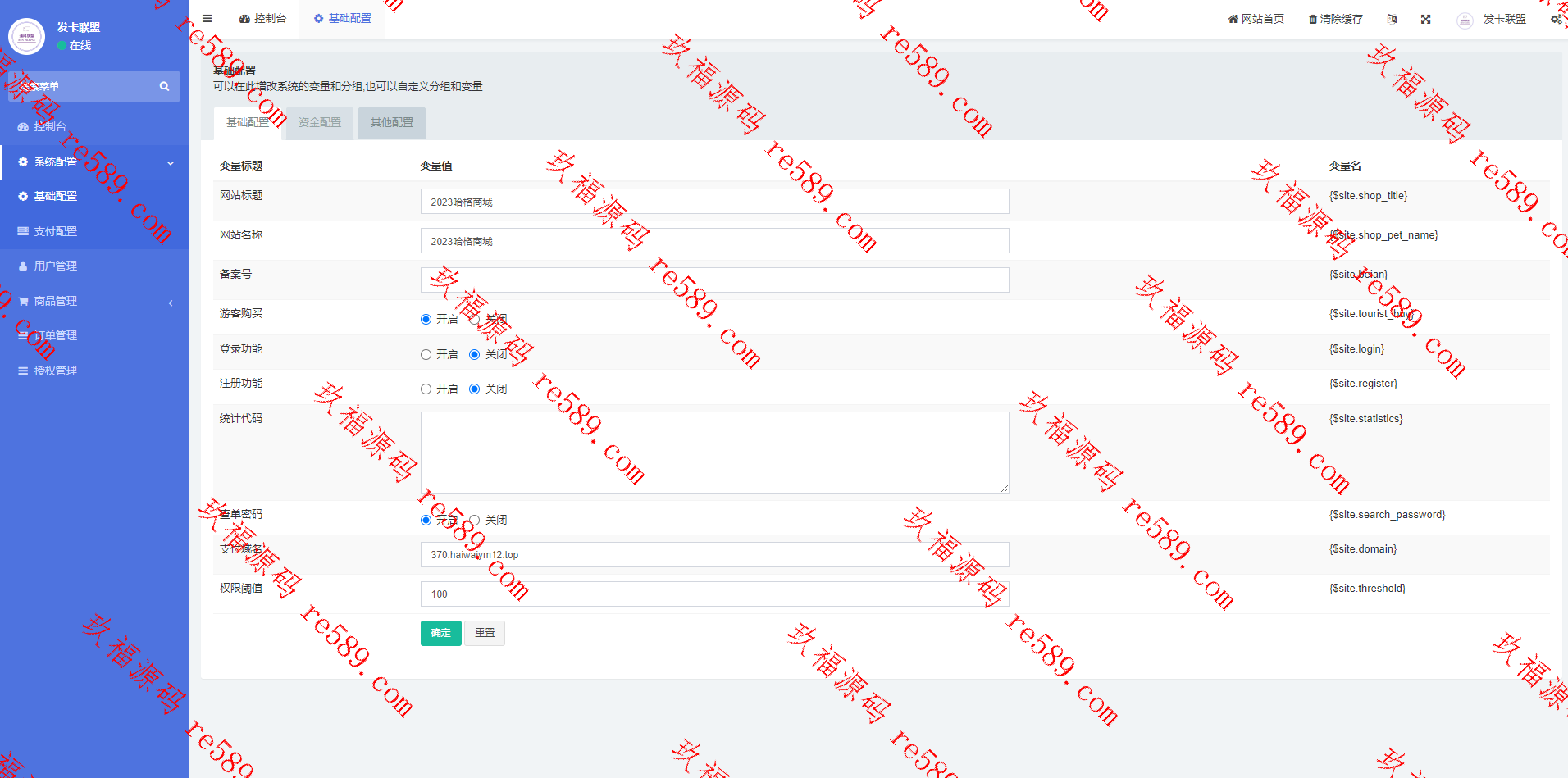This screenshot has width=1568, height=778.
Task: Switch to the 基础配置 config tab
Action: [x=248, y=123]
